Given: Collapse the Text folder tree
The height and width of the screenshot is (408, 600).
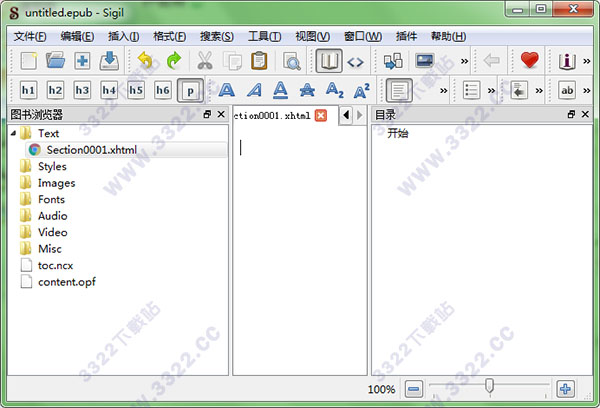Looking at the screenshot, I should click(x=14, y=133).
